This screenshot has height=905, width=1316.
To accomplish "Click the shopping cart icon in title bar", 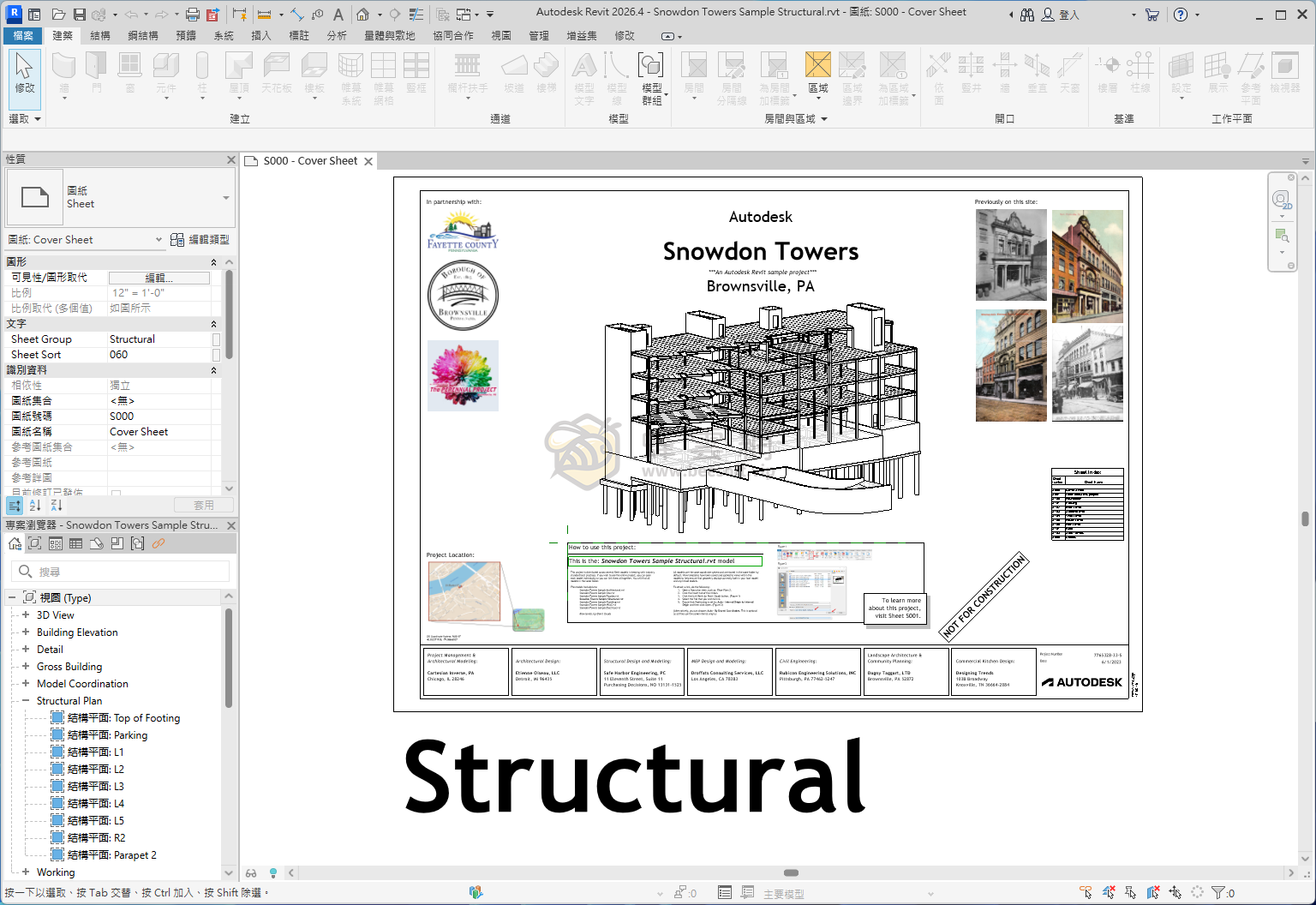I will point(1152,15).
